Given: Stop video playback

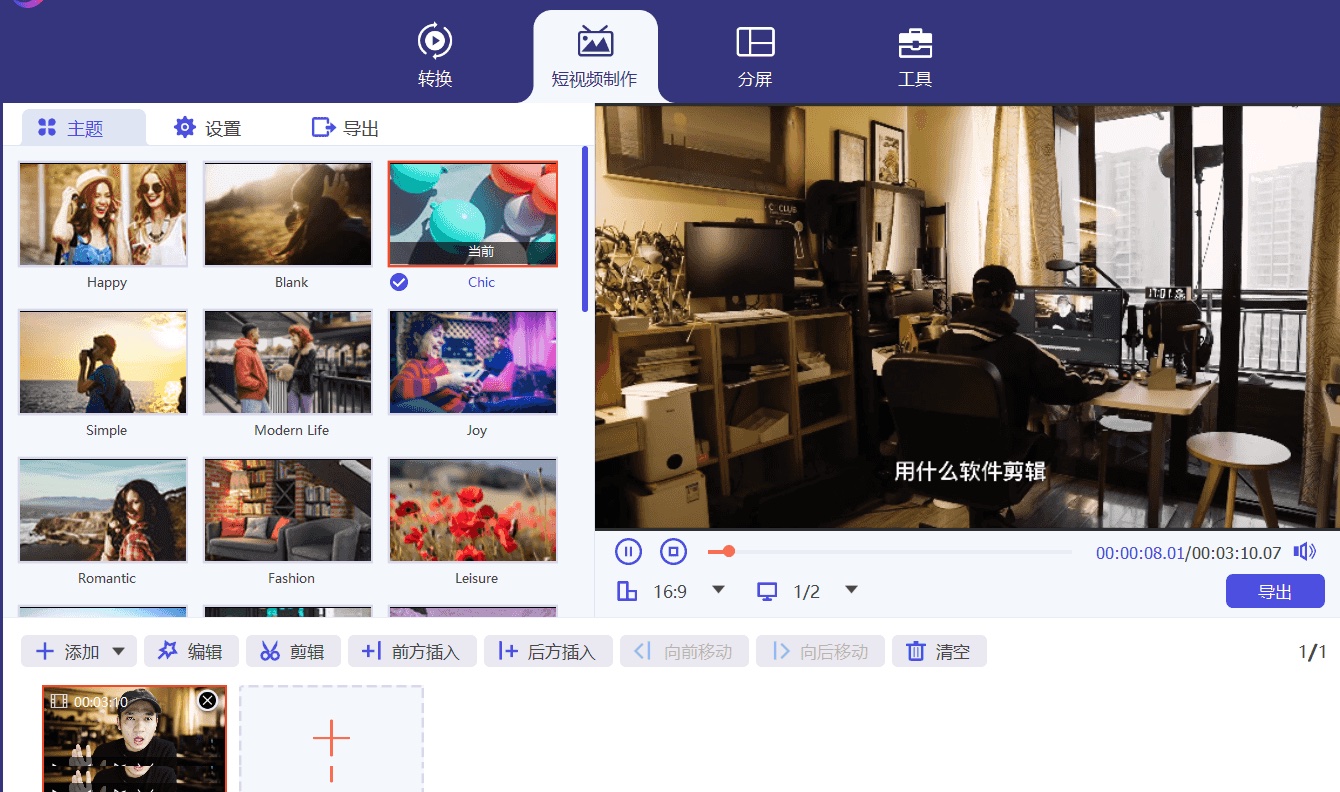Looking at the screenshot, I should tap(673, 551).
